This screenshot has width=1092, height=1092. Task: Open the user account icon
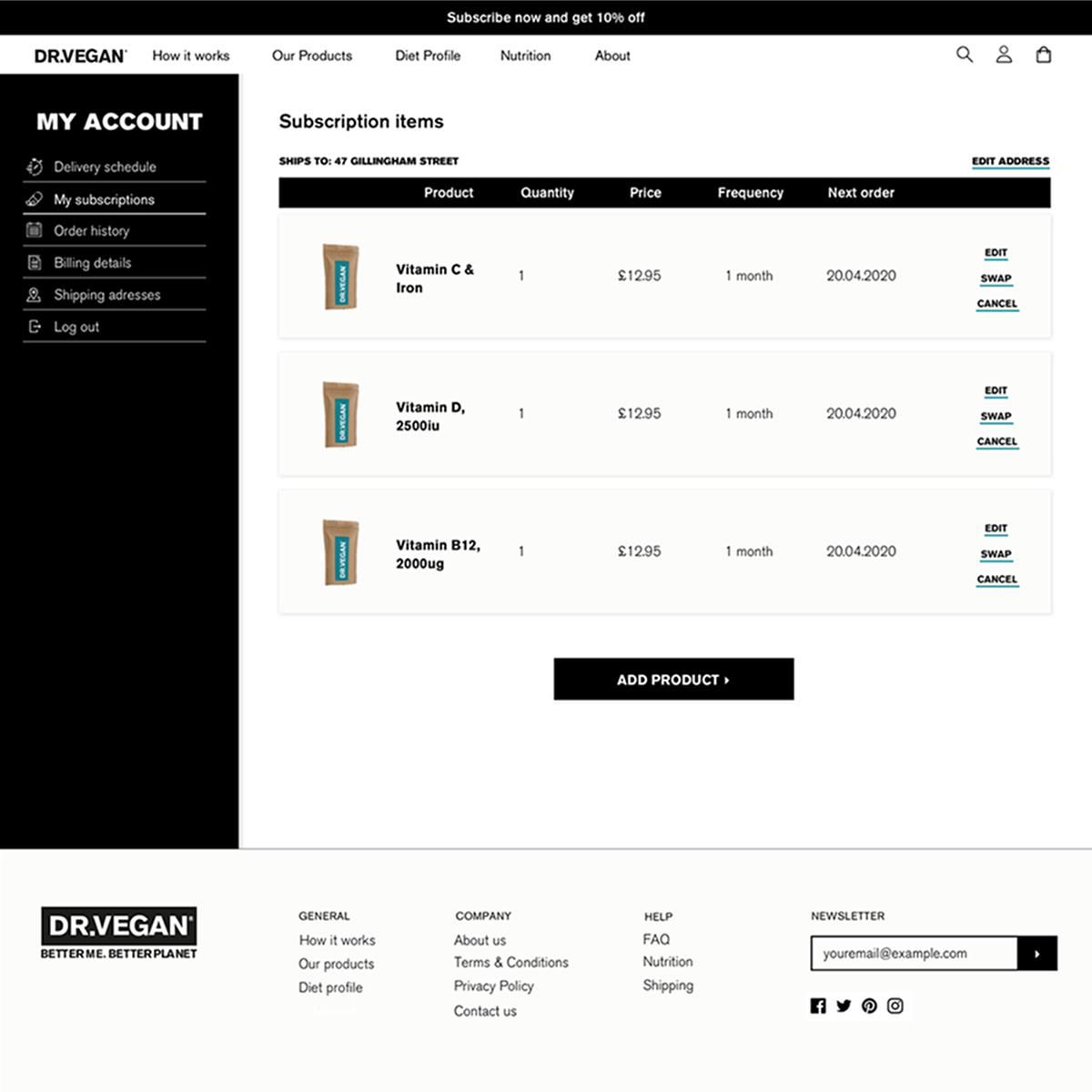pyautogui.click(x=1004, y=55)
